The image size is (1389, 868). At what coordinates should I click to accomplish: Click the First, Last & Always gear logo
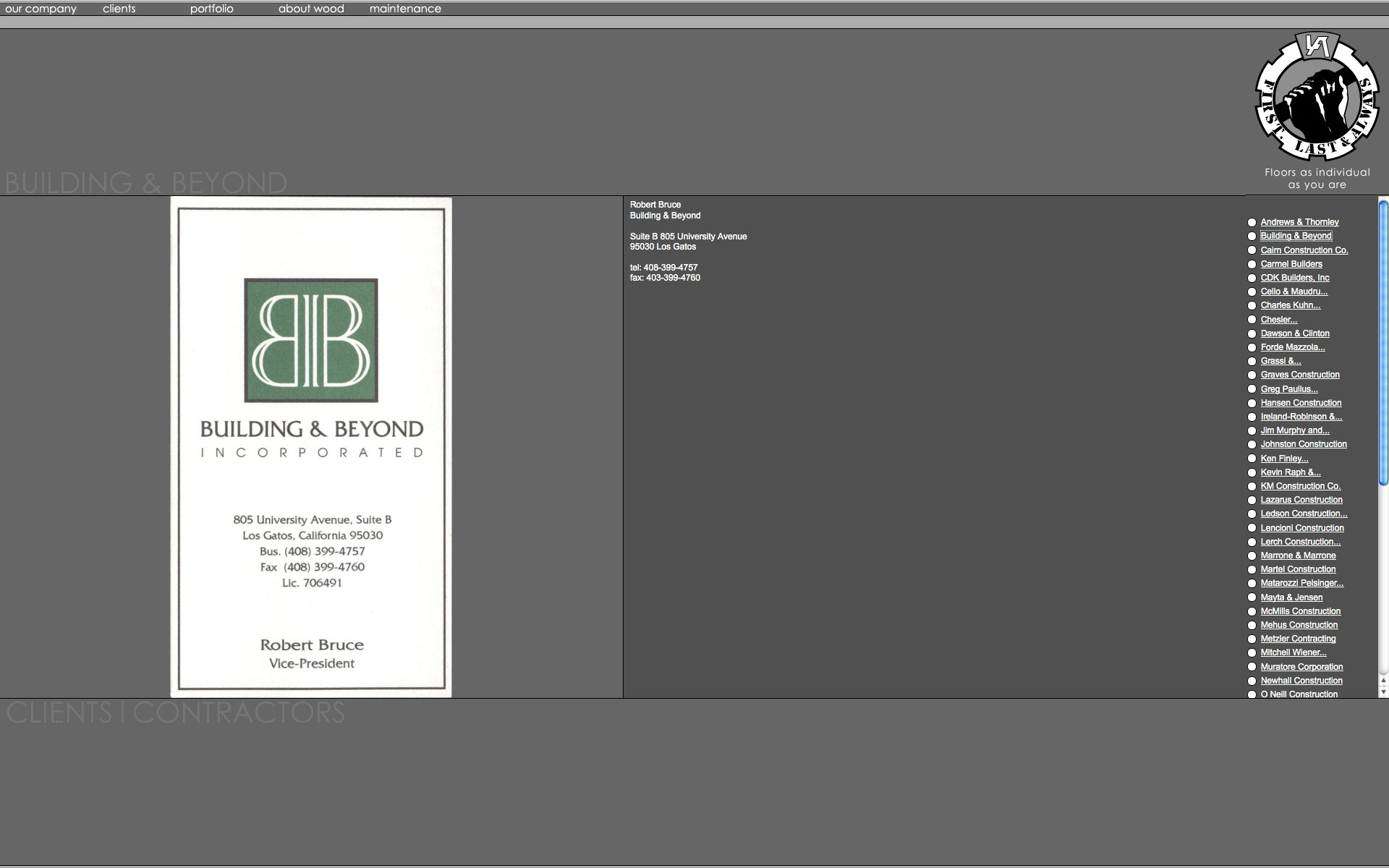click(x=1317, y=96)
